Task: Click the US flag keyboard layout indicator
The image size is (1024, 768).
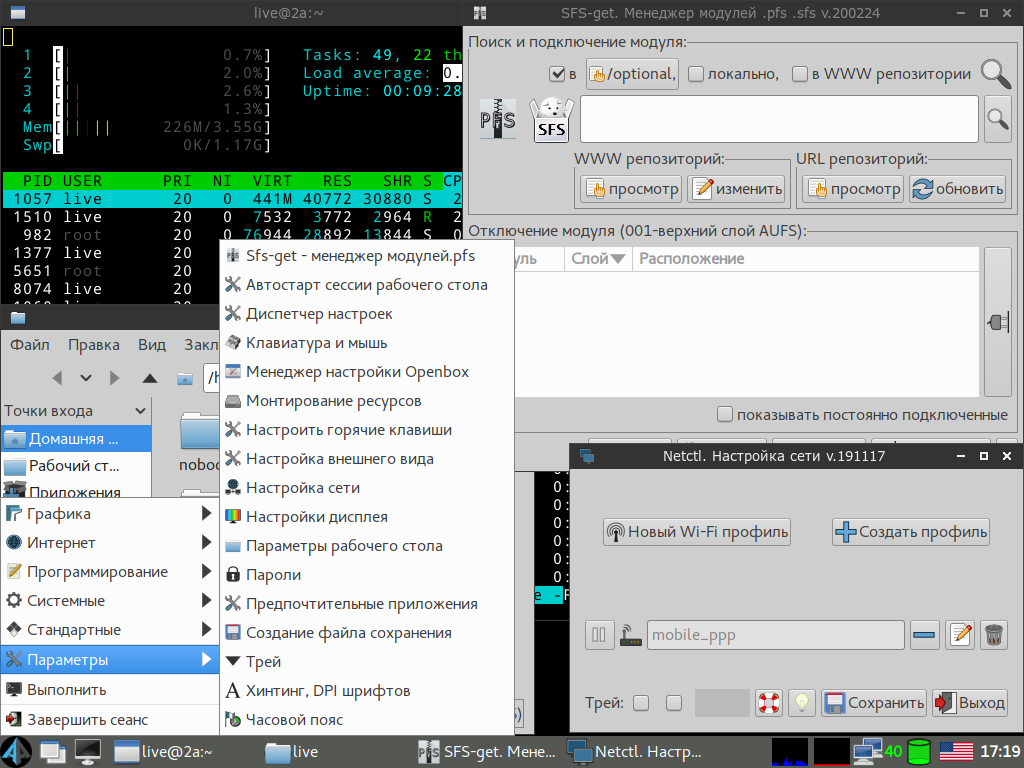Action: (x=956, y=751)
